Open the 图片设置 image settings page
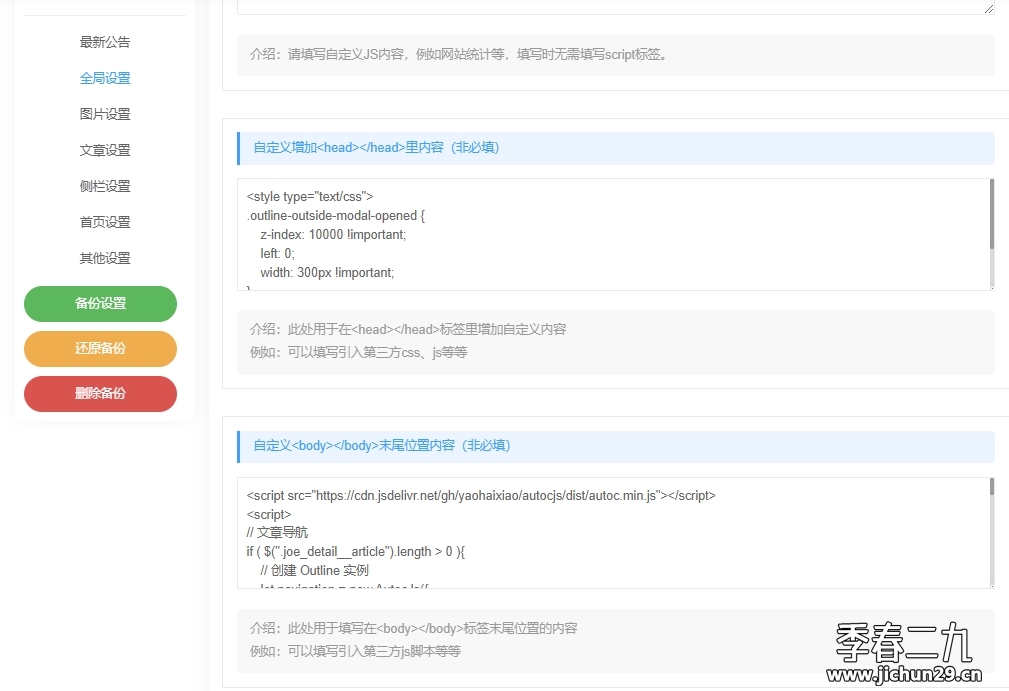Image resolution: width=1009 pixels, height=691 pixels. (105, 113)
